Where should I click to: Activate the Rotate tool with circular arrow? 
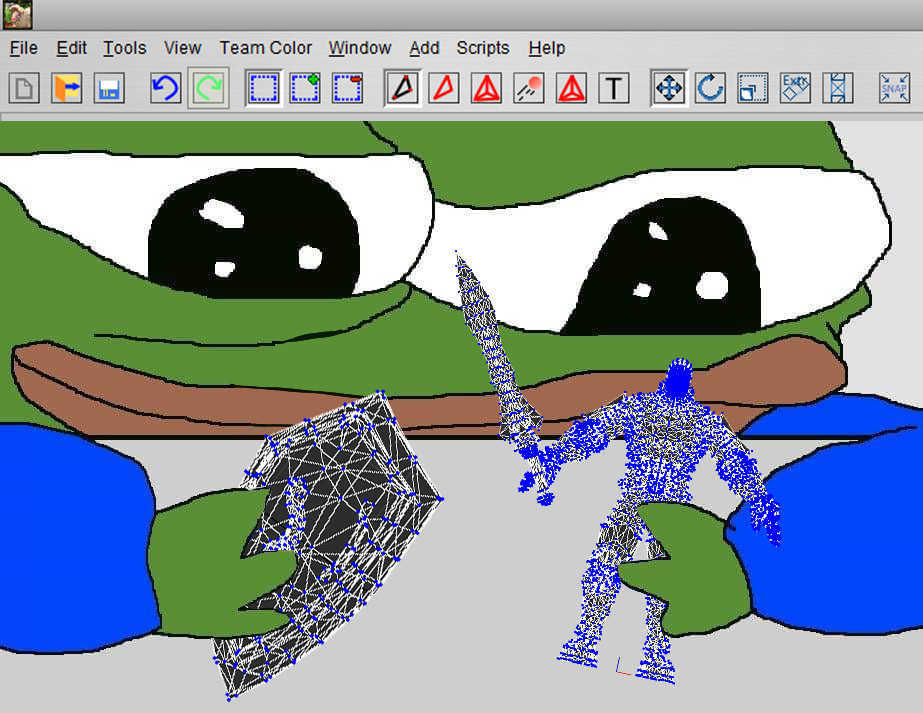pyautogui.click(x=710, y=88)
